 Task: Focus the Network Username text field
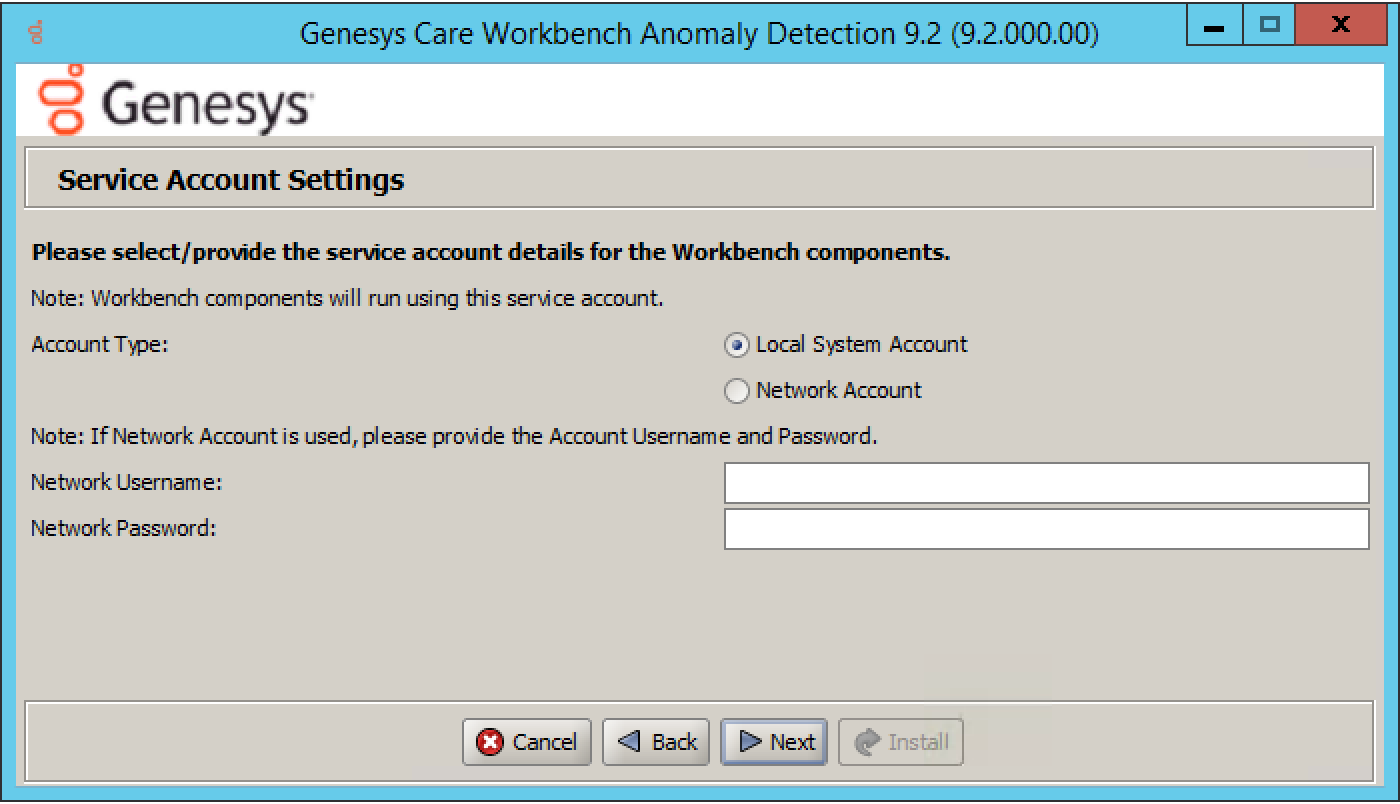point(1045,483)
